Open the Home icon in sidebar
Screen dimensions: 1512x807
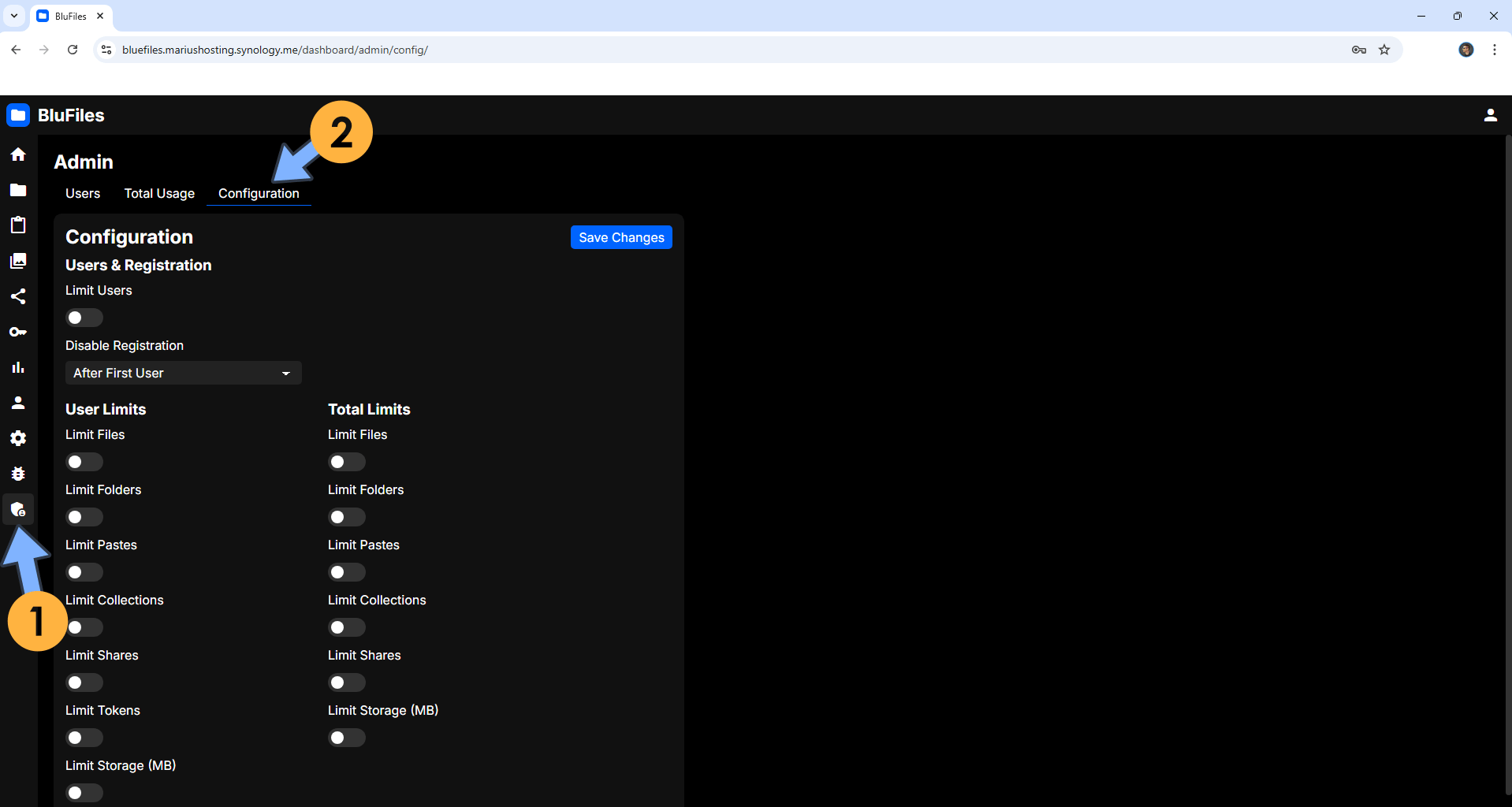(x=18, y=154)
